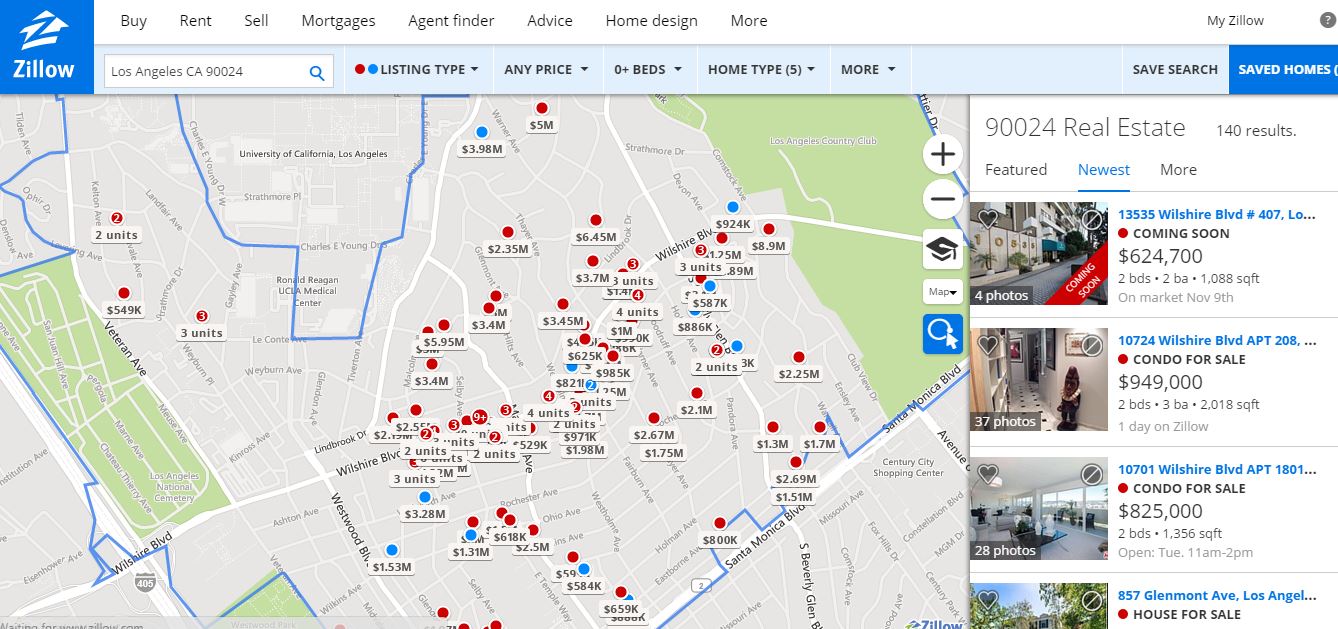Switch to the Newest results tab

[x=1104, y=170]
